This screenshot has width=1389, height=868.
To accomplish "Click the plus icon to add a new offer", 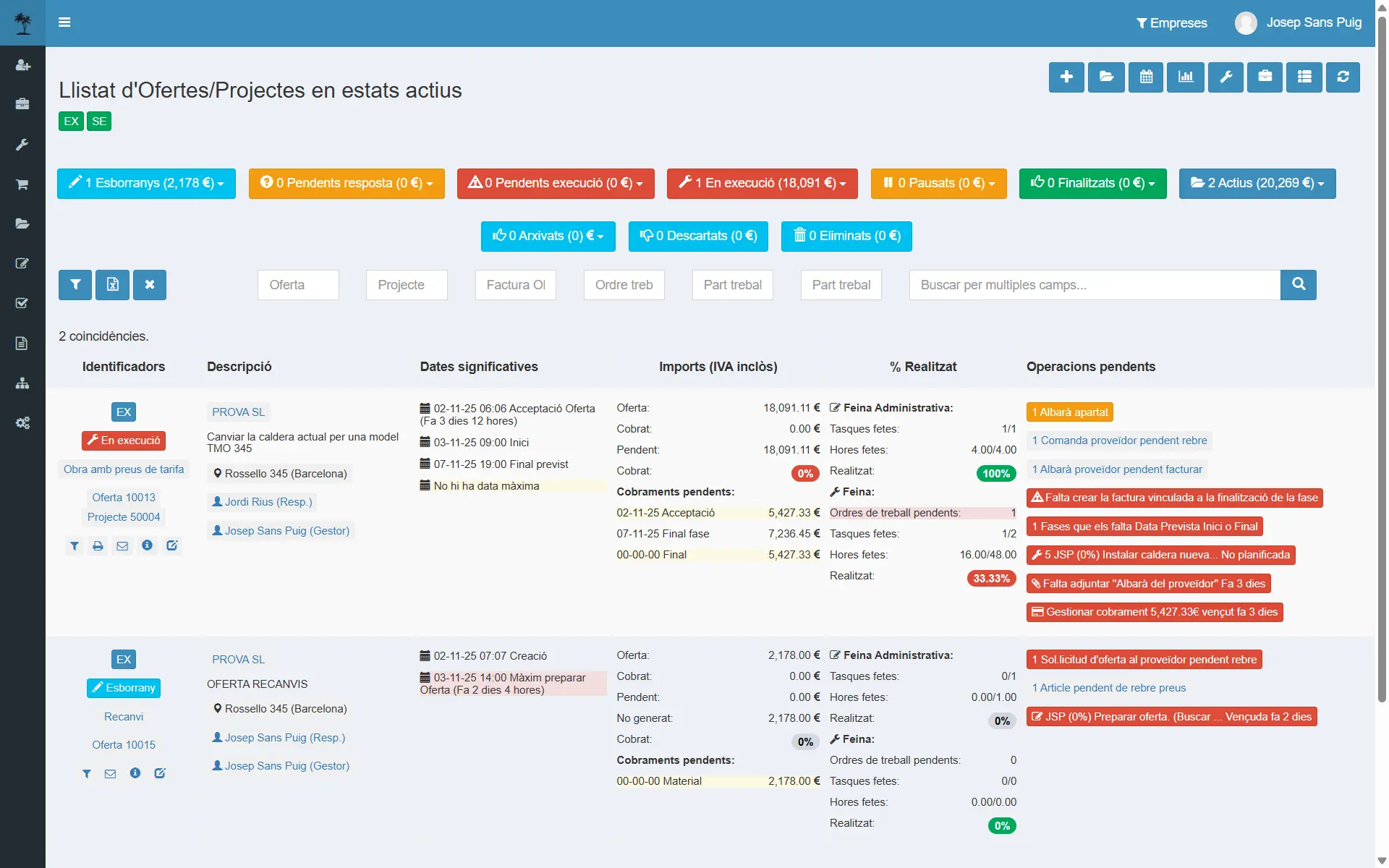I will point(1066,77).
